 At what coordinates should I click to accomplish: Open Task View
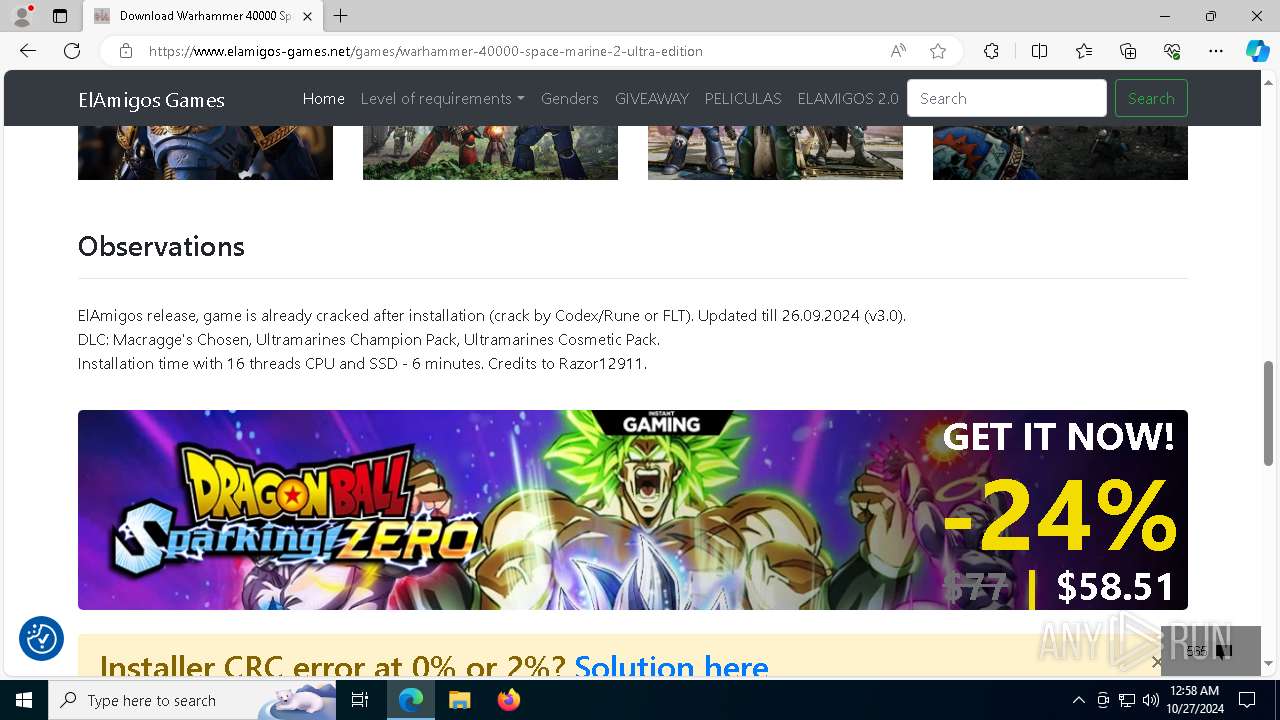click(360, 700)
